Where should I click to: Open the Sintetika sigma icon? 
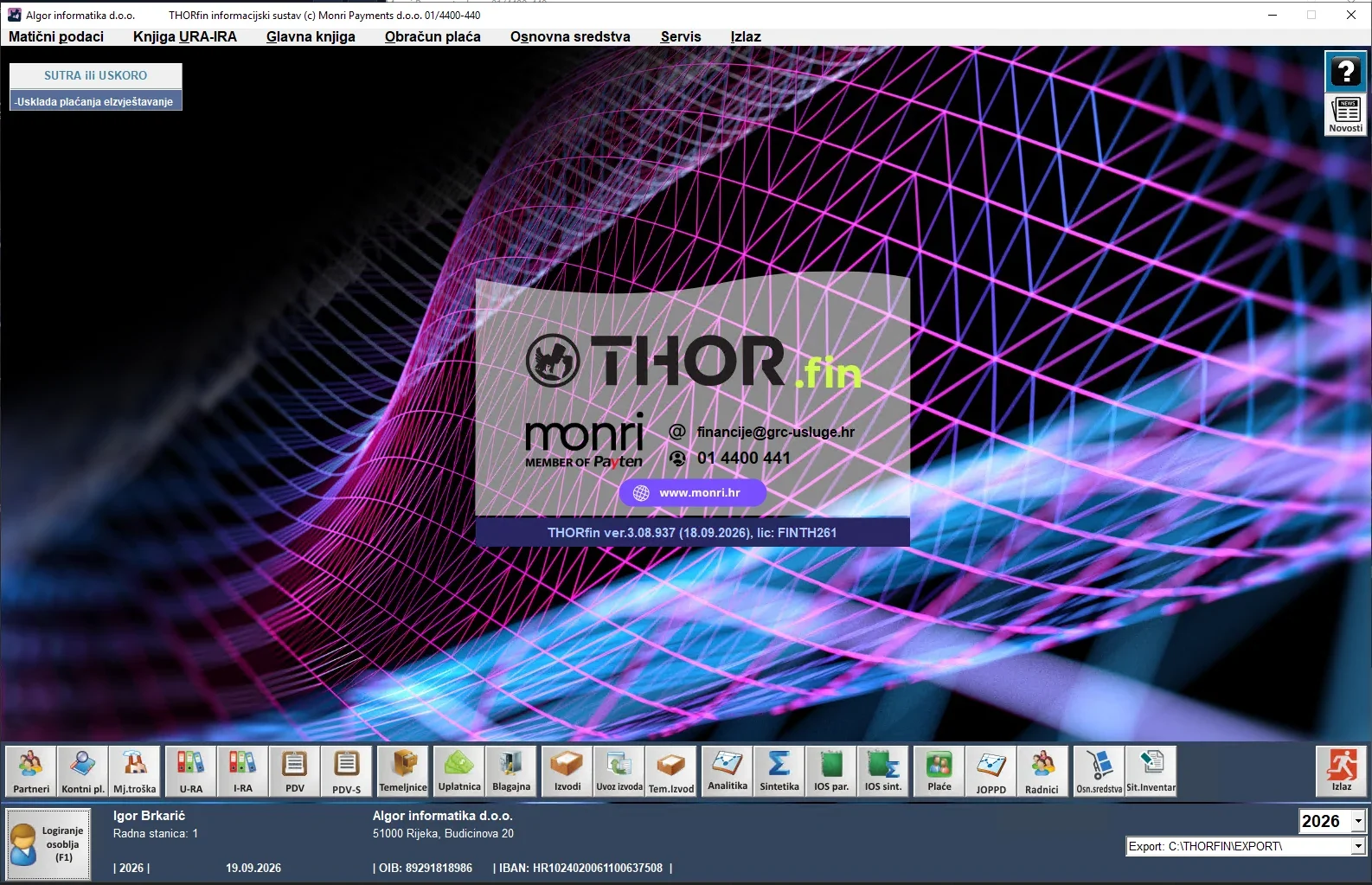(779, 771)
